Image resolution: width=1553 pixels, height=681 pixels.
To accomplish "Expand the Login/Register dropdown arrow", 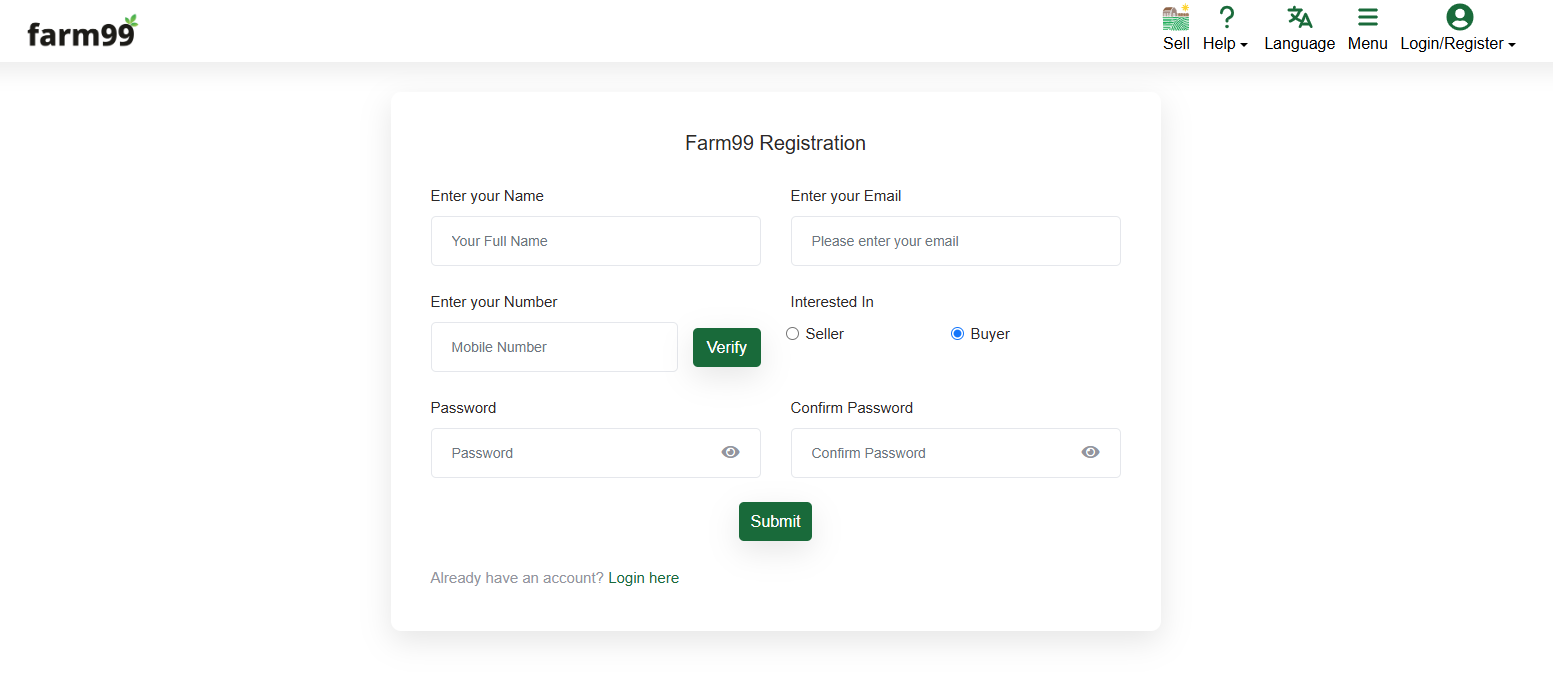I will click(x=1512, y=45).
